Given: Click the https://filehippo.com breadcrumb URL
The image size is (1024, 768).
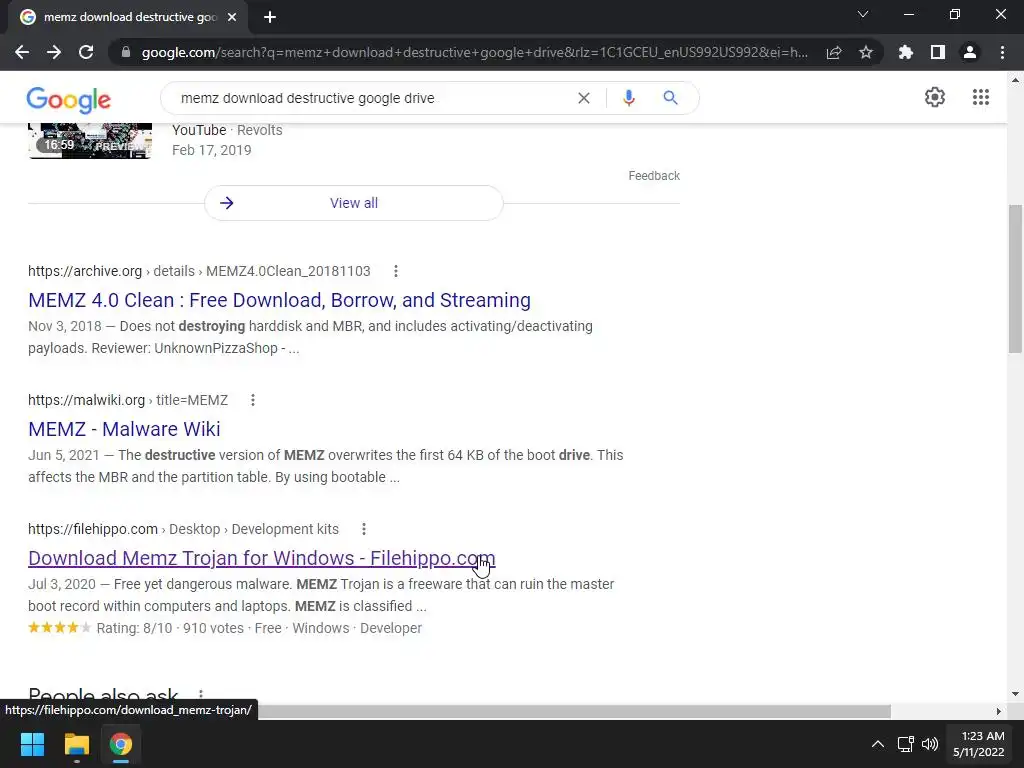Looking at the screenshot, I should [x=93, y=529].
